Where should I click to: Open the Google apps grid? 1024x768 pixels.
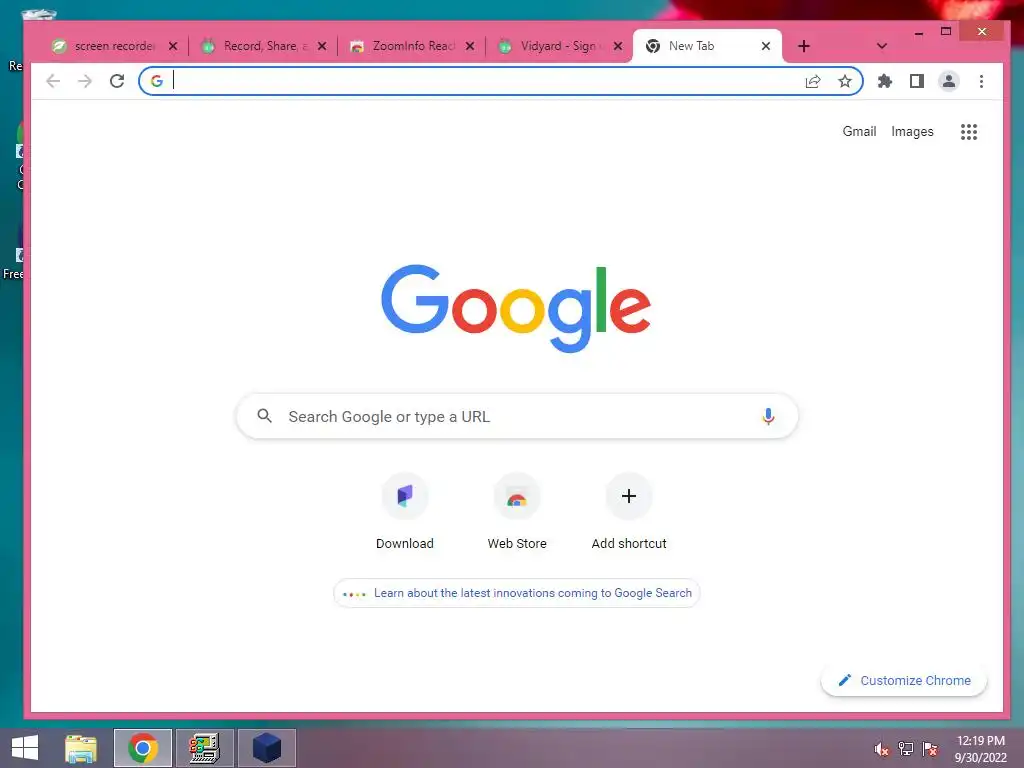click(x=969, y=132)
